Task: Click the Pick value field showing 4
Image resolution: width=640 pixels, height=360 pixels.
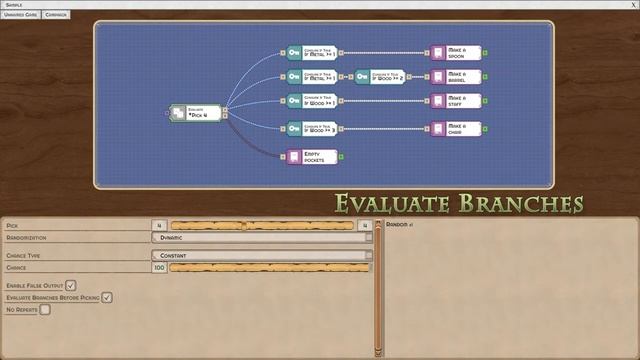Action: (159, 225)
